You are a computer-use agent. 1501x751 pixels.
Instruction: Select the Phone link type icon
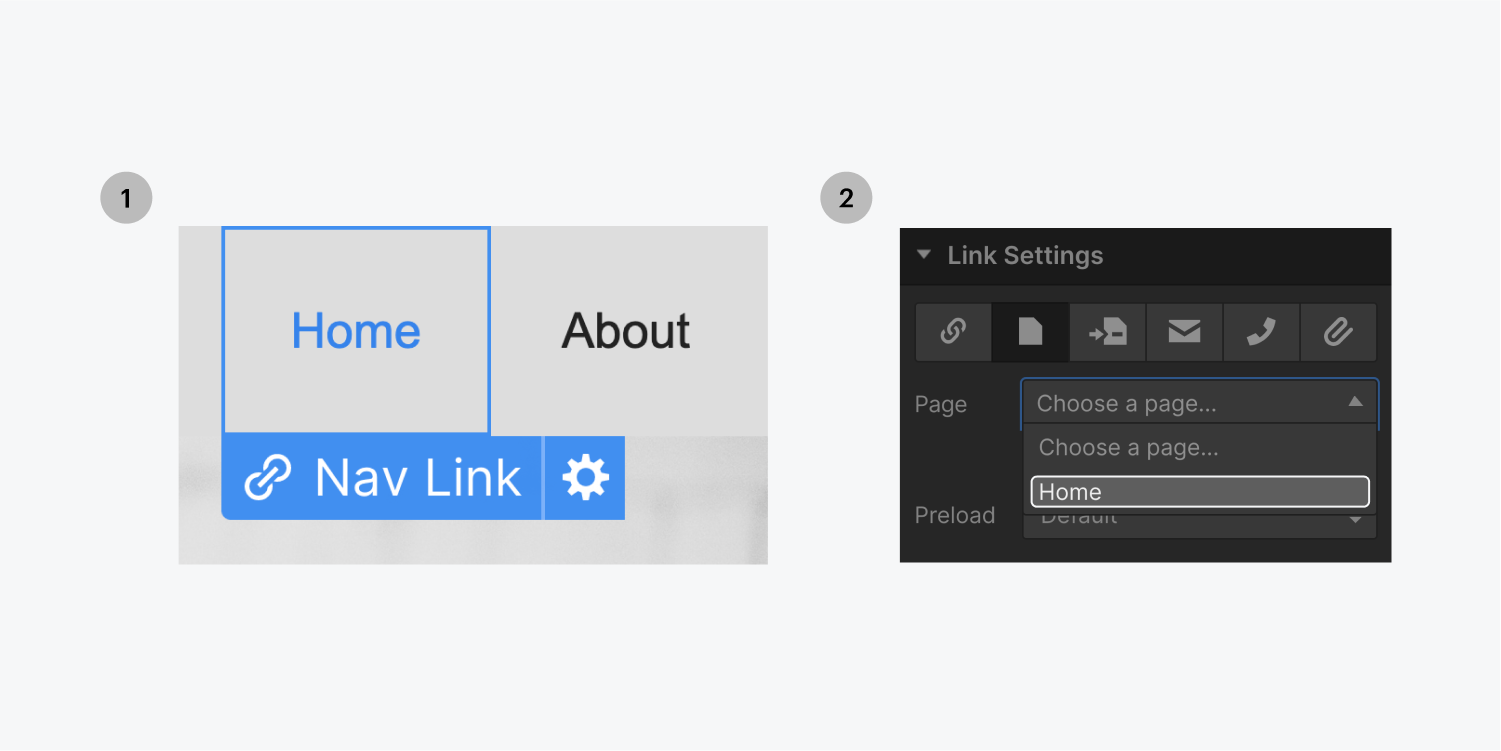pyautogui.click(x=1261, y=332)
